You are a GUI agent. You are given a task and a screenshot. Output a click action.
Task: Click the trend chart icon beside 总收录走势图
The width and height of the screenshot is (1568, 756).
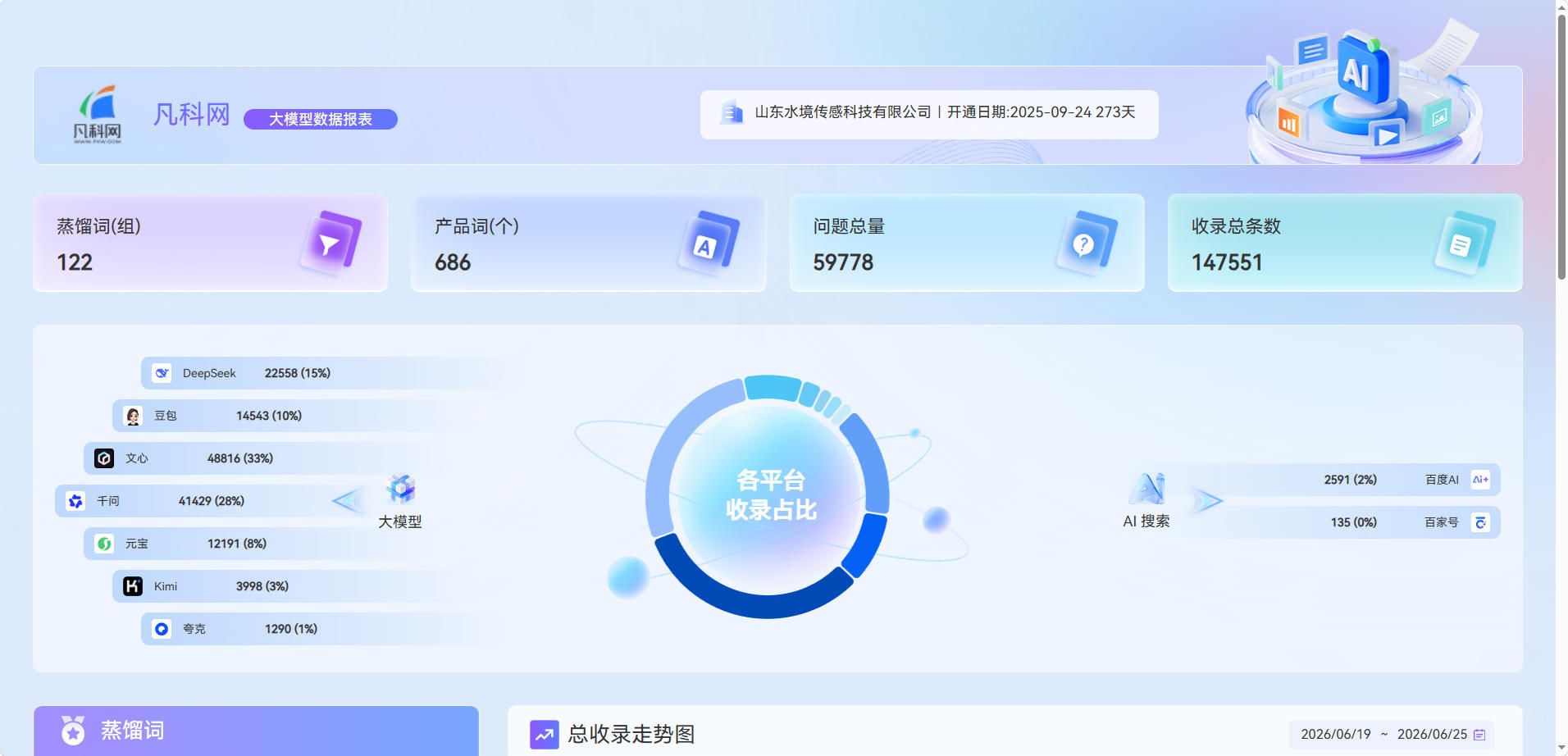(545, 735)
